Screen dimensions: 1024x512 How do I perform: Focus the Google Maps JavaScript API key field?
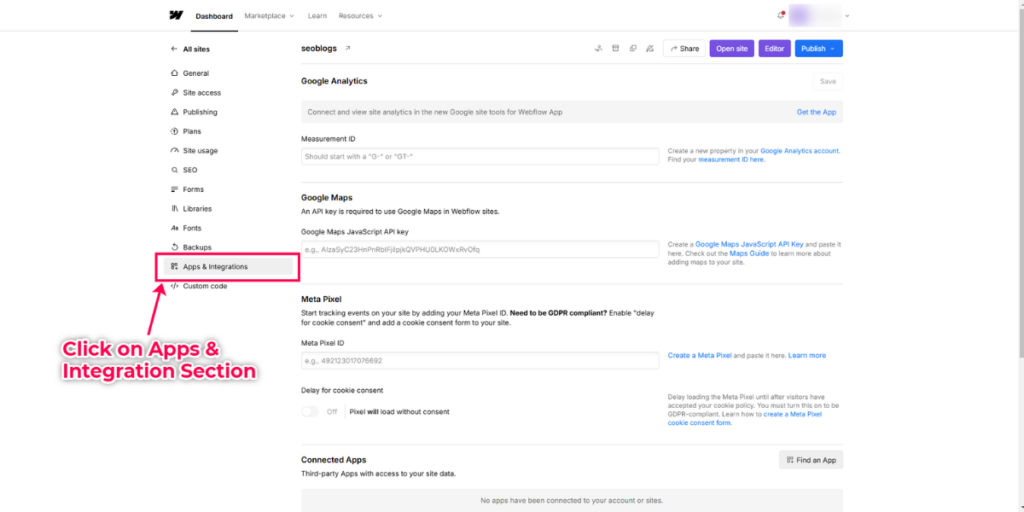480,249
